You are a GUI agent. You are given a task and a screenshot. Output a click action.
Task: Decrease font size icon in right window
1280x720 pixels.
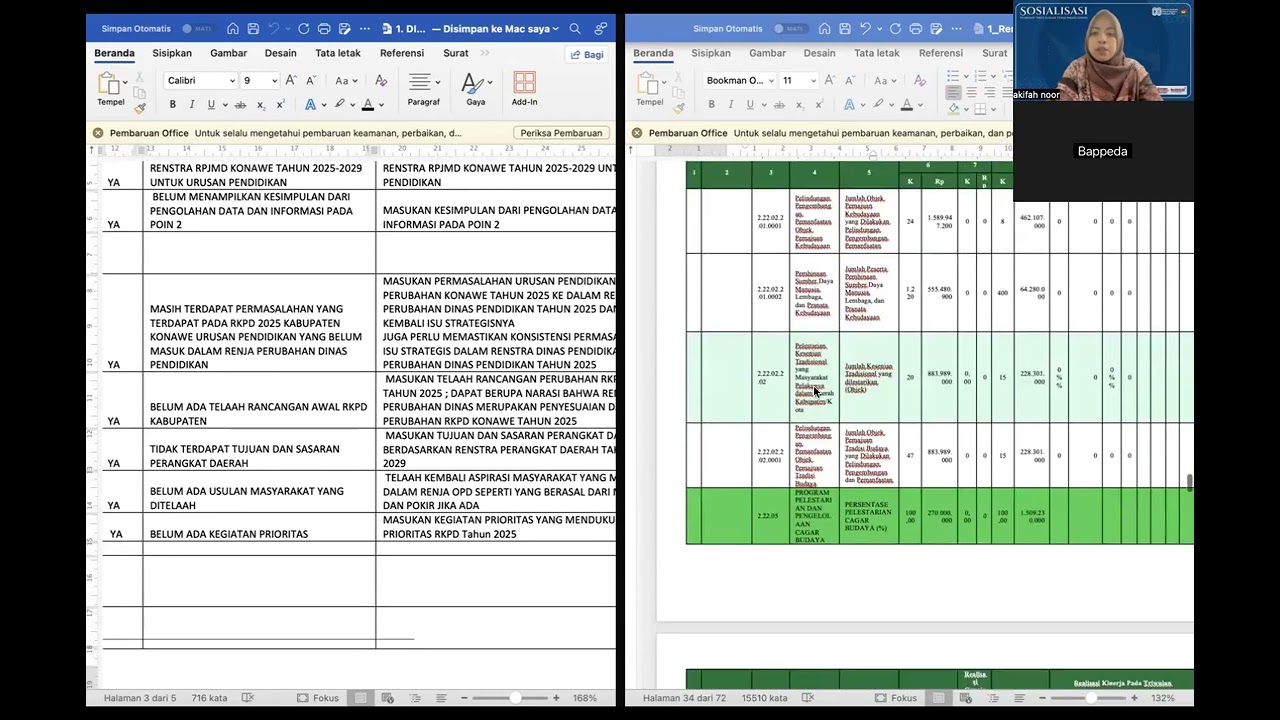click(849, 80)
